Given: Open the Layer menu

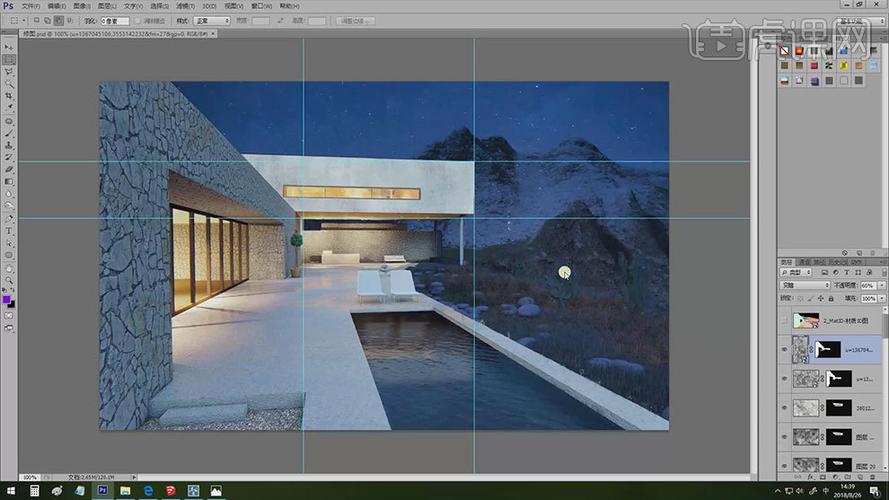Looking at the screenshot, I should point(107,6).
